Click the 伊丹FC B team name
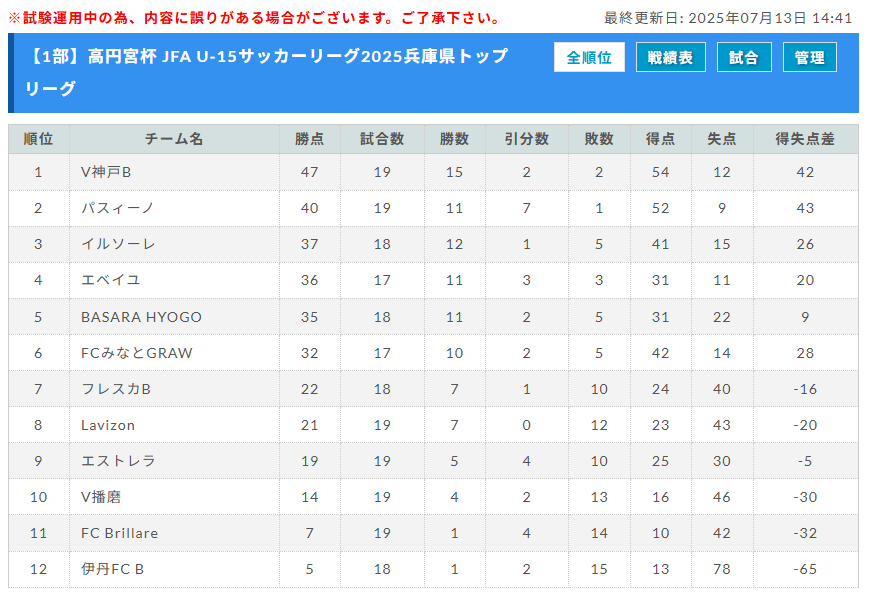Viewport: 871px width, 600px height. click(112, 569)
